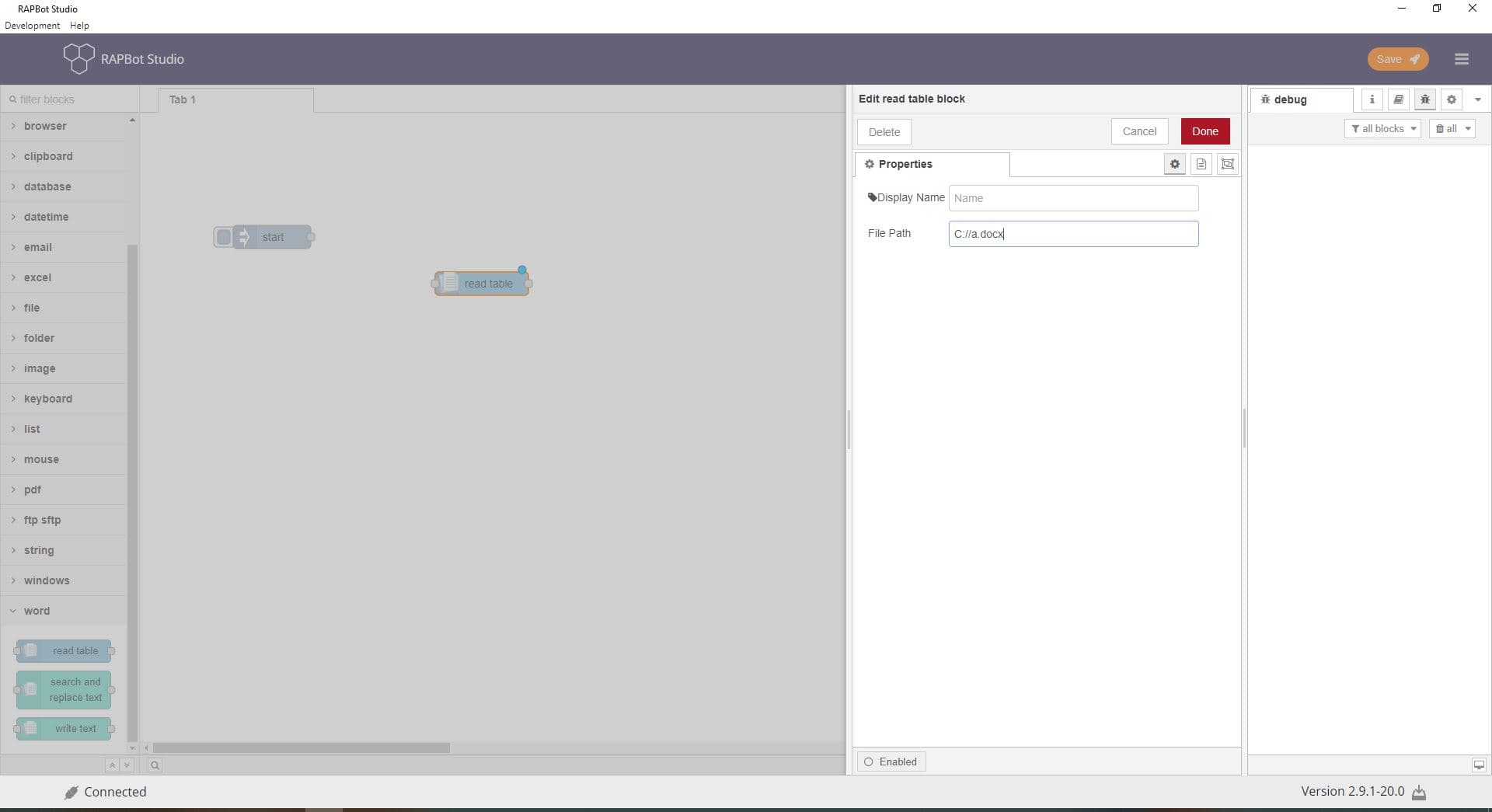Expand the list category
This screenshot has height=812, width=1492.
click(x=63, y=429)
